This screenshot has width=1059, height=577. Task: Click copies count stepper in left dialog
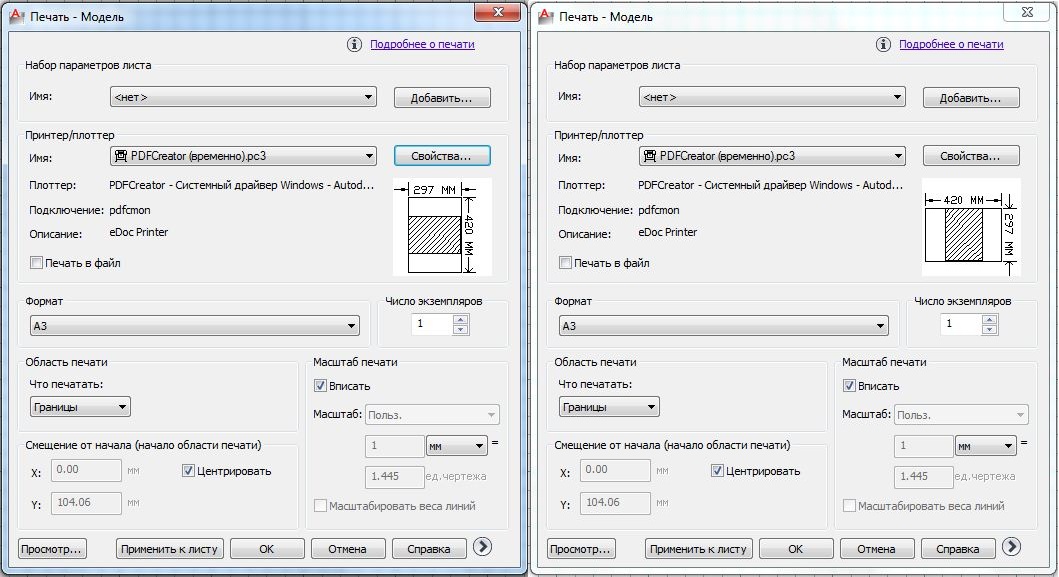pyautogui.click(x=461, y=324)
